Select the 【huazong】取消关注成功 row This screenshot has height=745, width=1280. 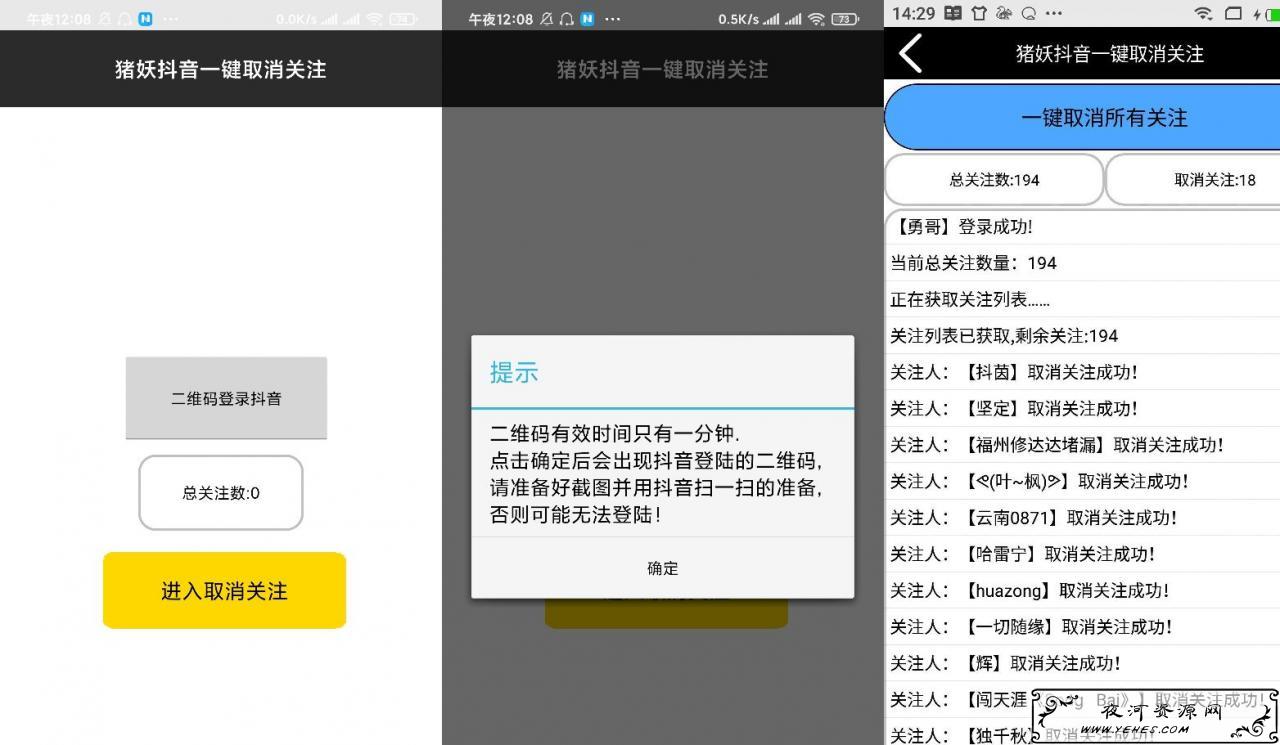pyautogui.click(x=1083, y=590)
